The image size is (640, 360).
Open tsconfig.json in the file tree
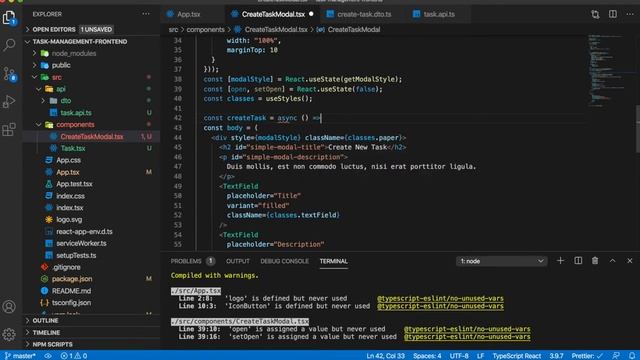[x=71, y=303]
